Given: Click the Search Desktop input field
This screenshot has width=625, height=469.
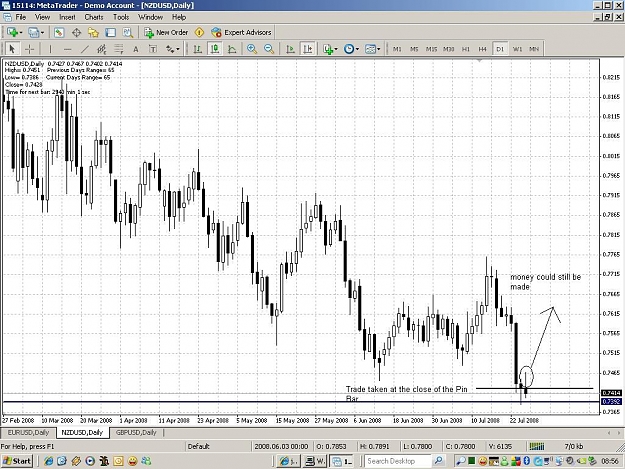Looking at the screenshot, I should point(397,461).
